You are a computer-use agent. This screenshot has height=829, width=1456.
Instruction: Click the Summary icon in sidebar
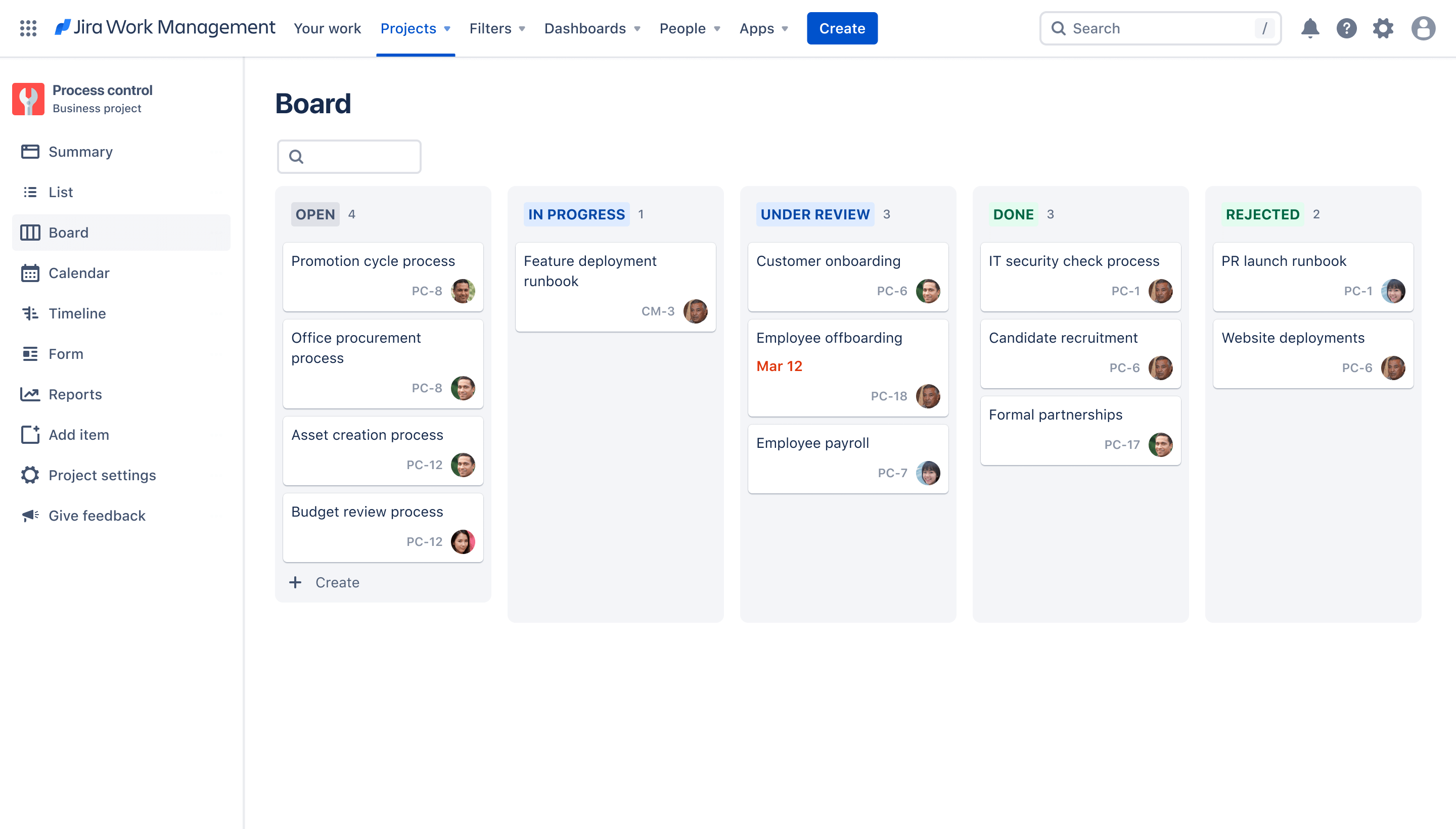click(30, 151)
